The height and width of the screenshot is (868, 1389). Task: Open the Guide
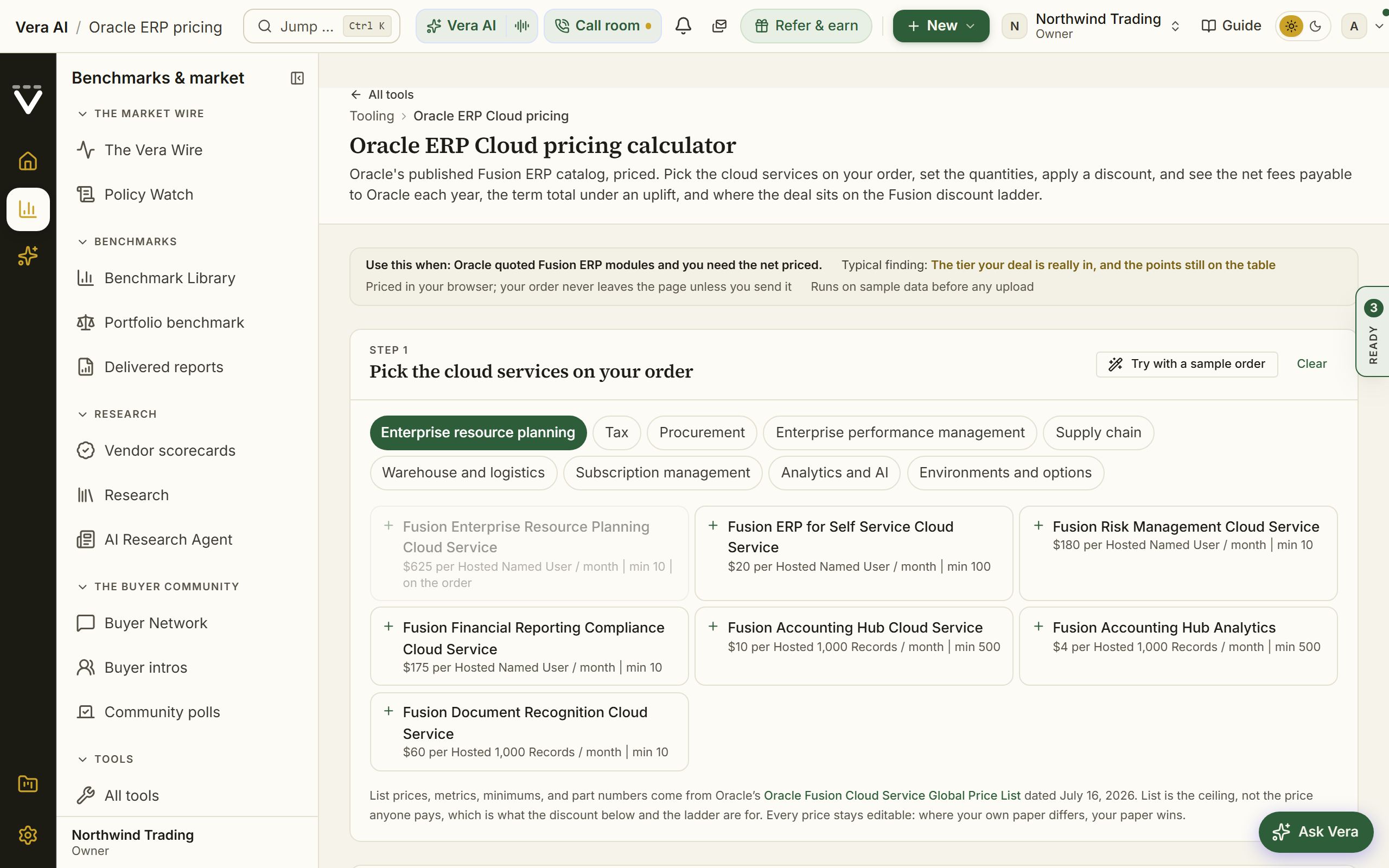click(x=1231, y=26)
